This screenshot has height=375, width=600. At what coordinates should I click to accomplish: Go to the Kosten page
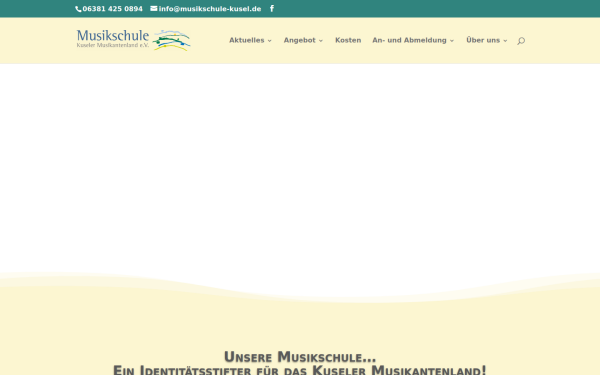click(x=348, y=40)
